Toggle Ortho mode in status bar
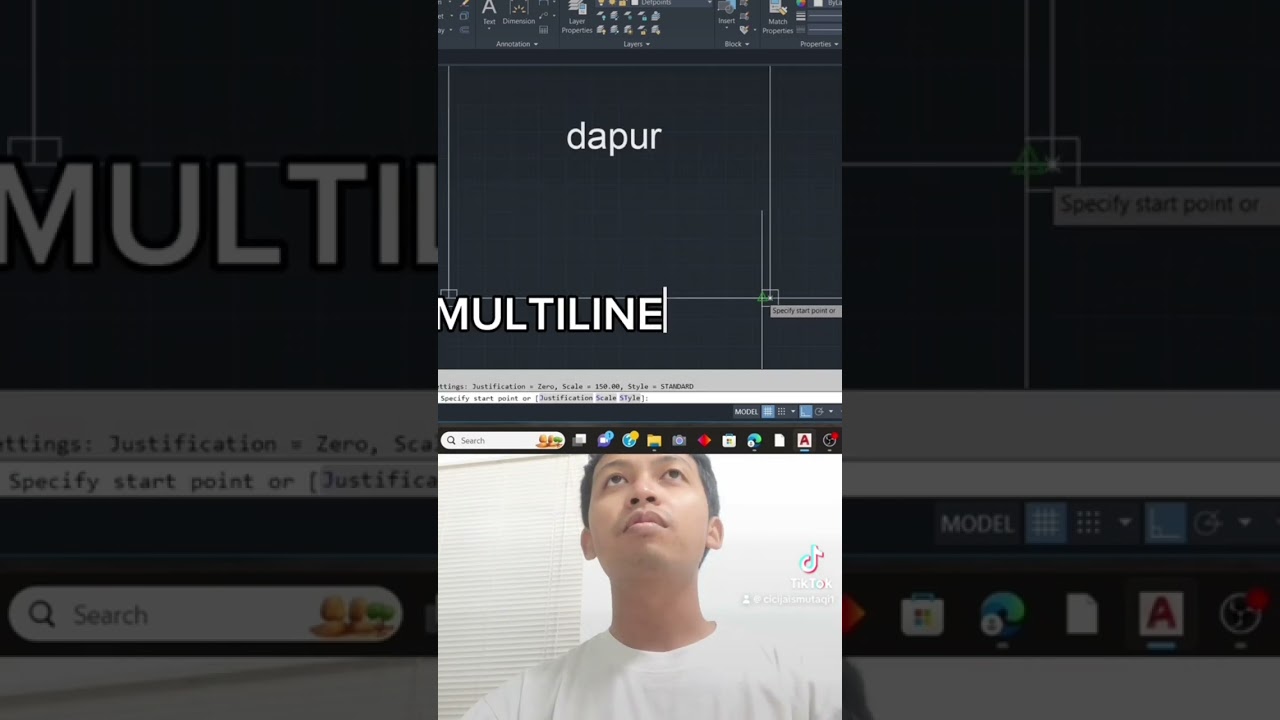Viewport: 1280px width, 720px height. (x=805, y=411)
